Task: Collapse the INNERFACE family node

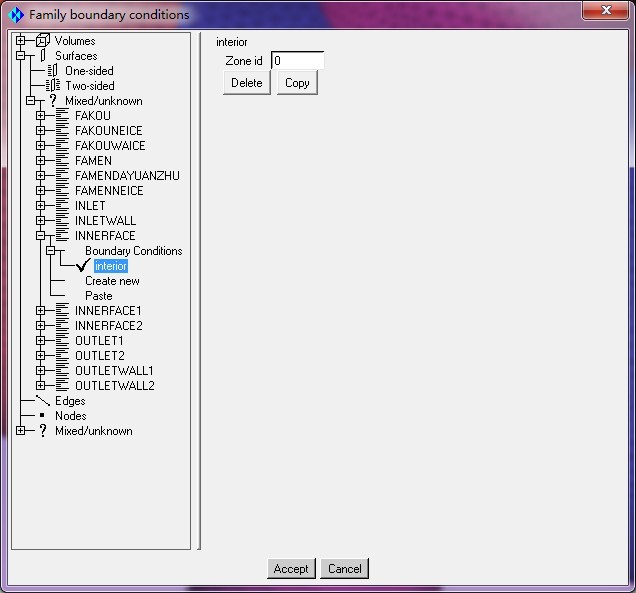Action: 41,236
